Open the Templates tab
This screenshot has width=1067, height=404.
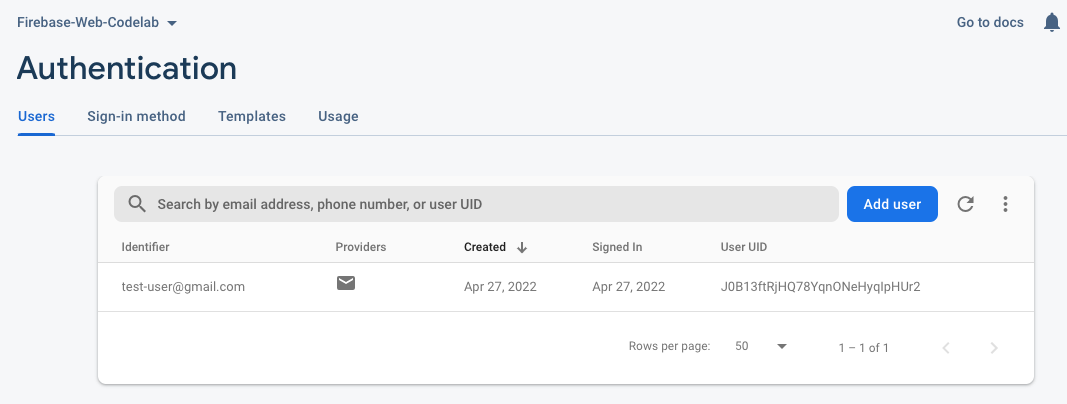tap(252, 116)
